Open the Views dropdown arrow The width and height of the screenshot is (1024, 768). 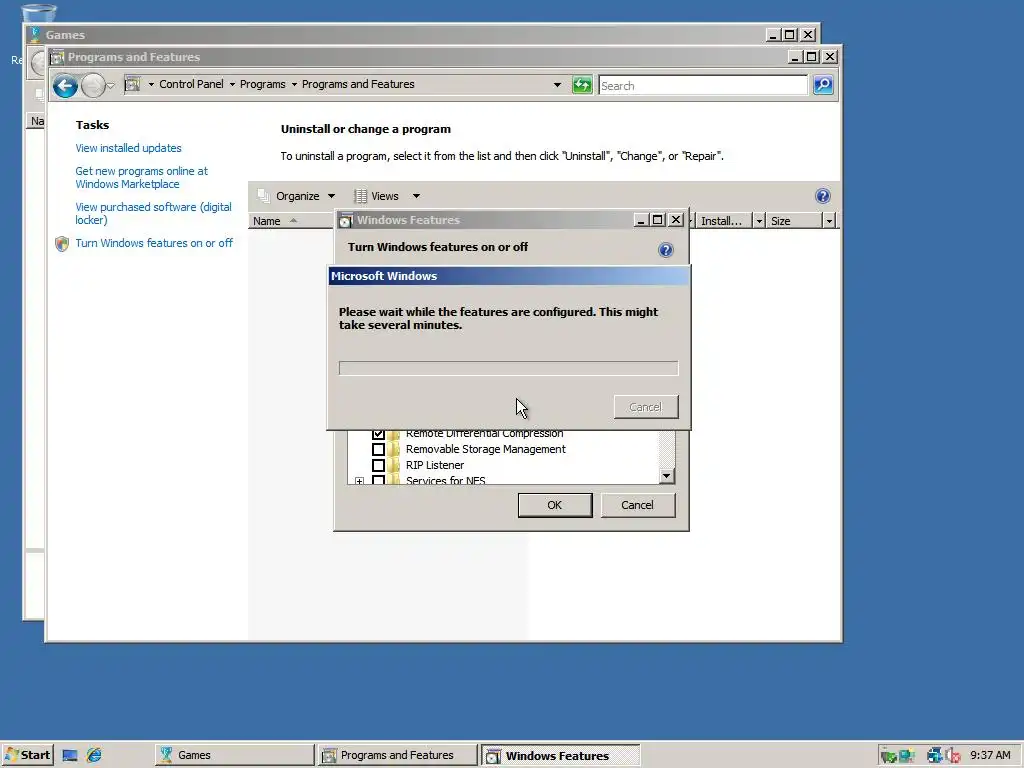pos(416,196)
